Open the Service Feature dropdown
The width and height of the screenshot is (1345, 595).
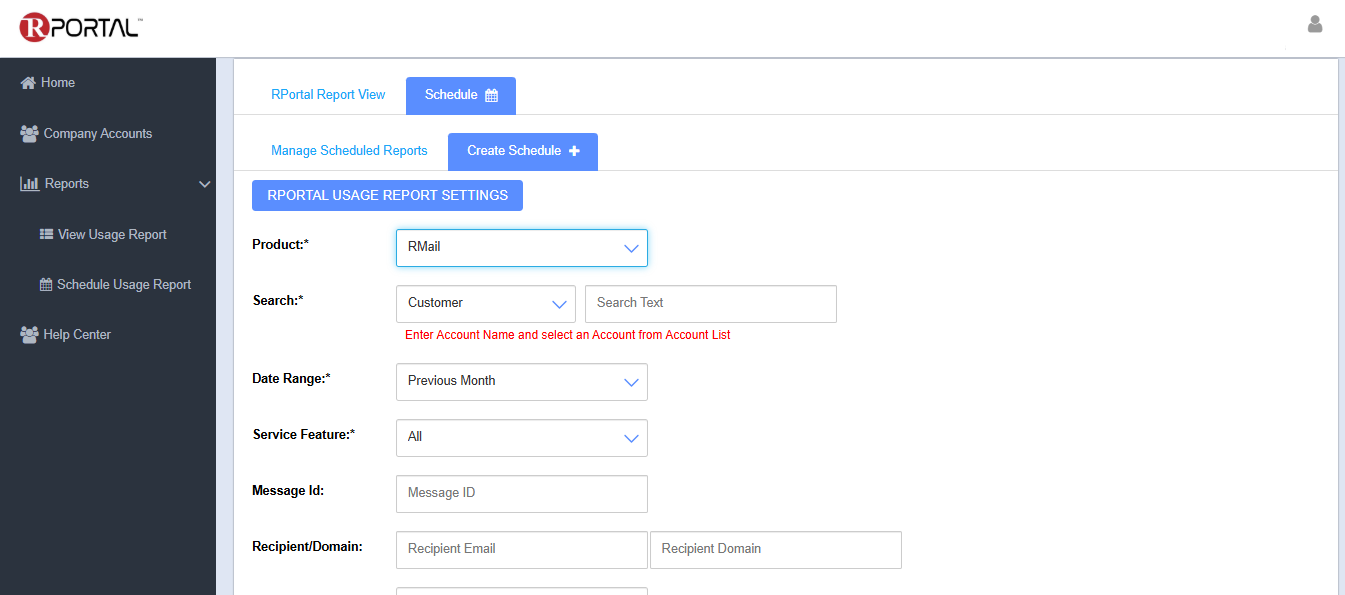coord(521,438)
